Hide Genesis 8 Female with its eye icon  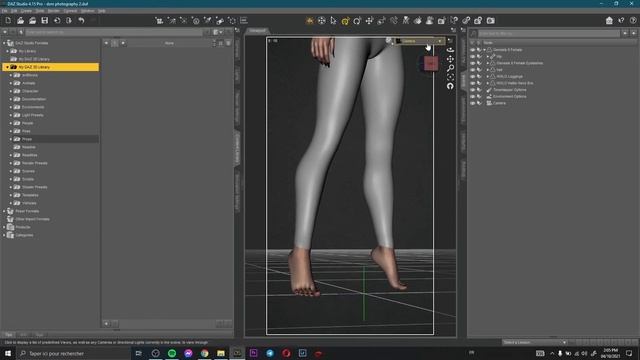point(472,50)
